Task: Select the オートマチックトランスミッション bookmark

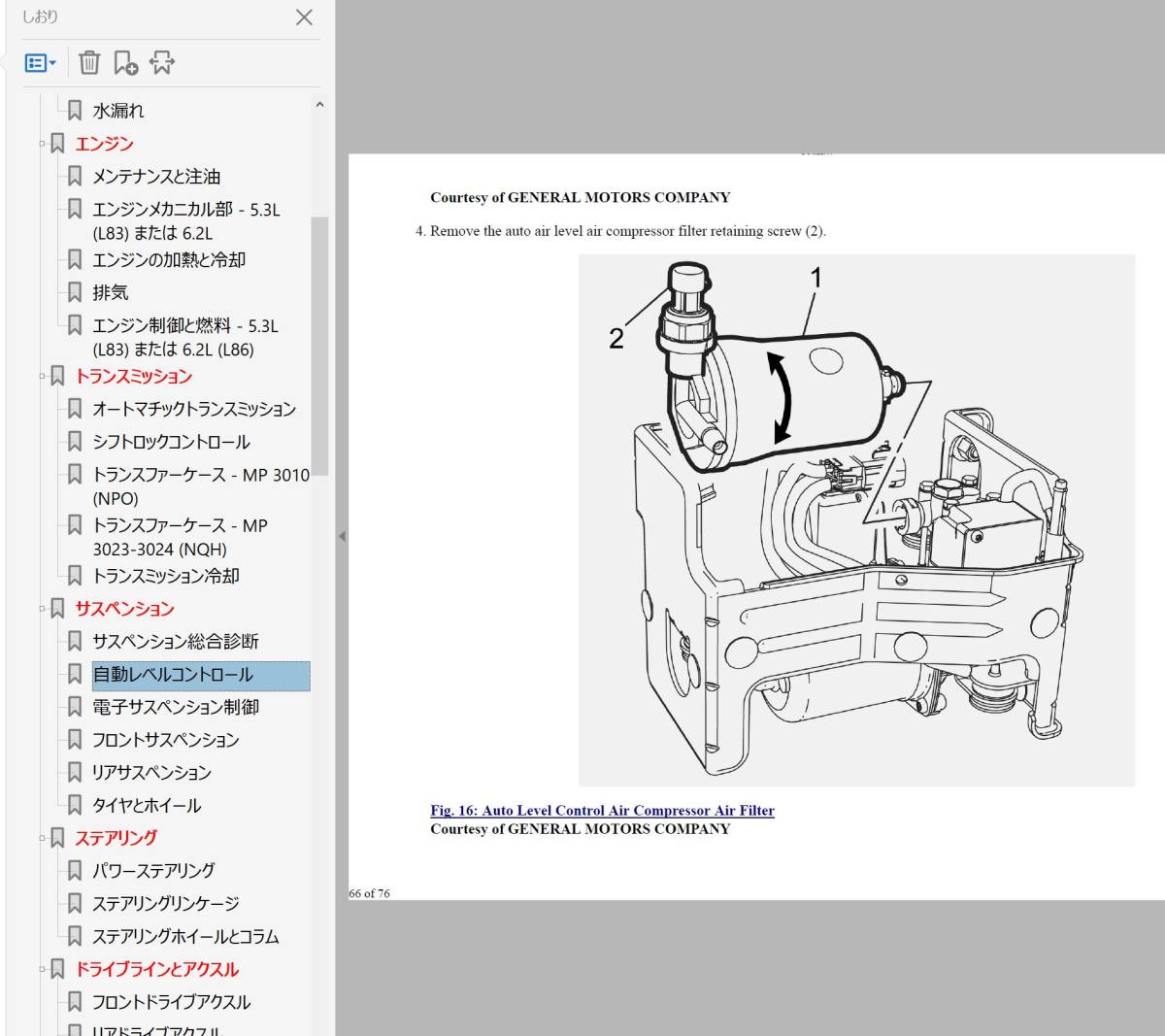Action: [193, 410]
